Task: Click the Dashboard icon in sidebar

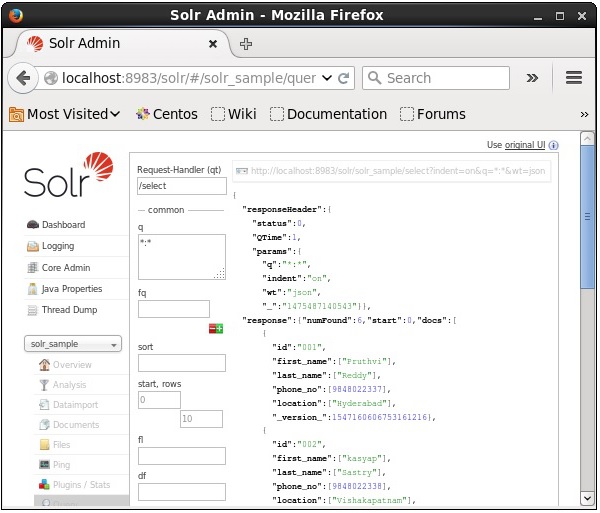Action: tap(33, 225)
